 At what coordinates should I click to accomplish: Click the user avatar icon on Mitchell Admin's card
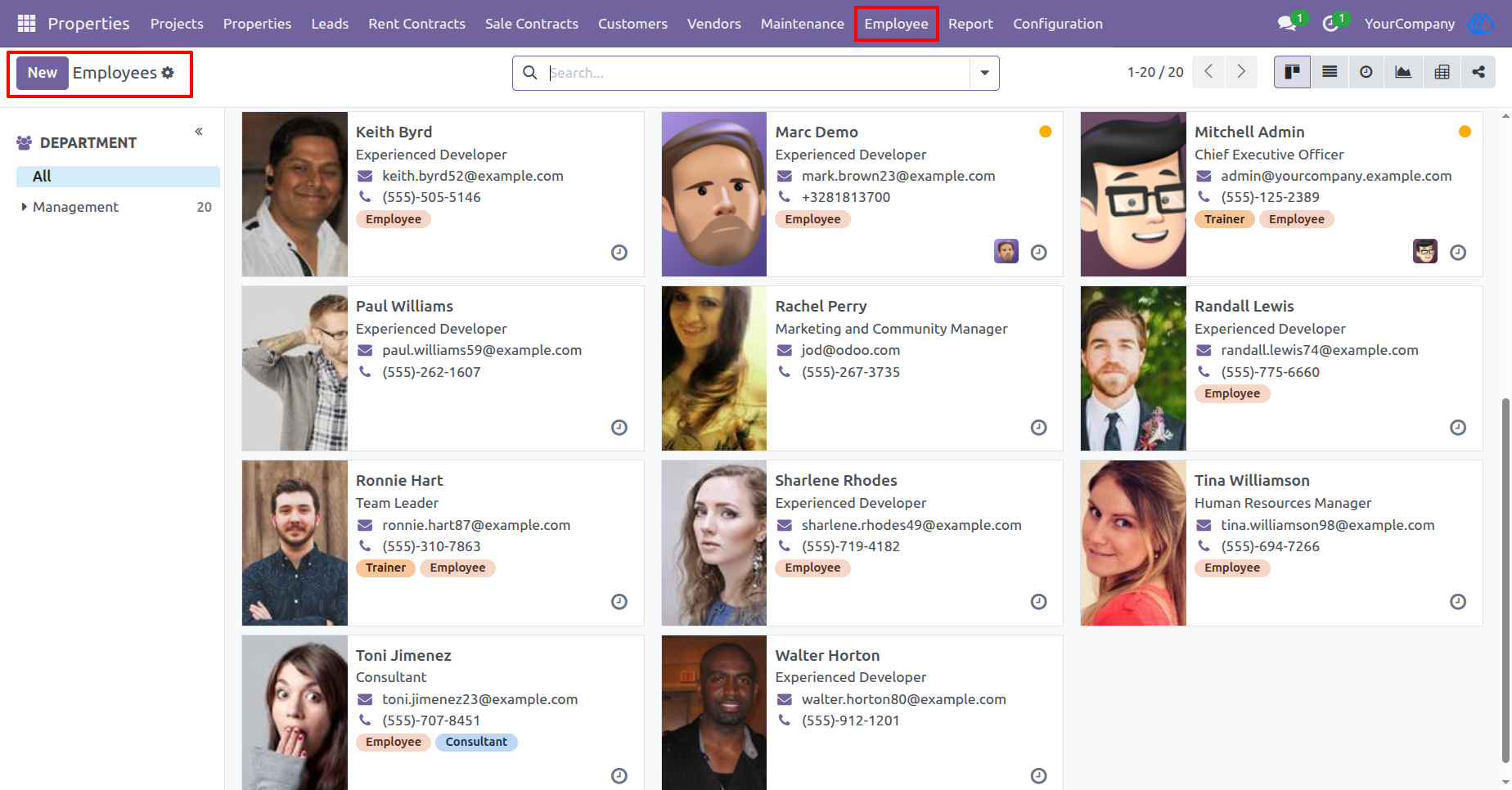[1425, 251]
